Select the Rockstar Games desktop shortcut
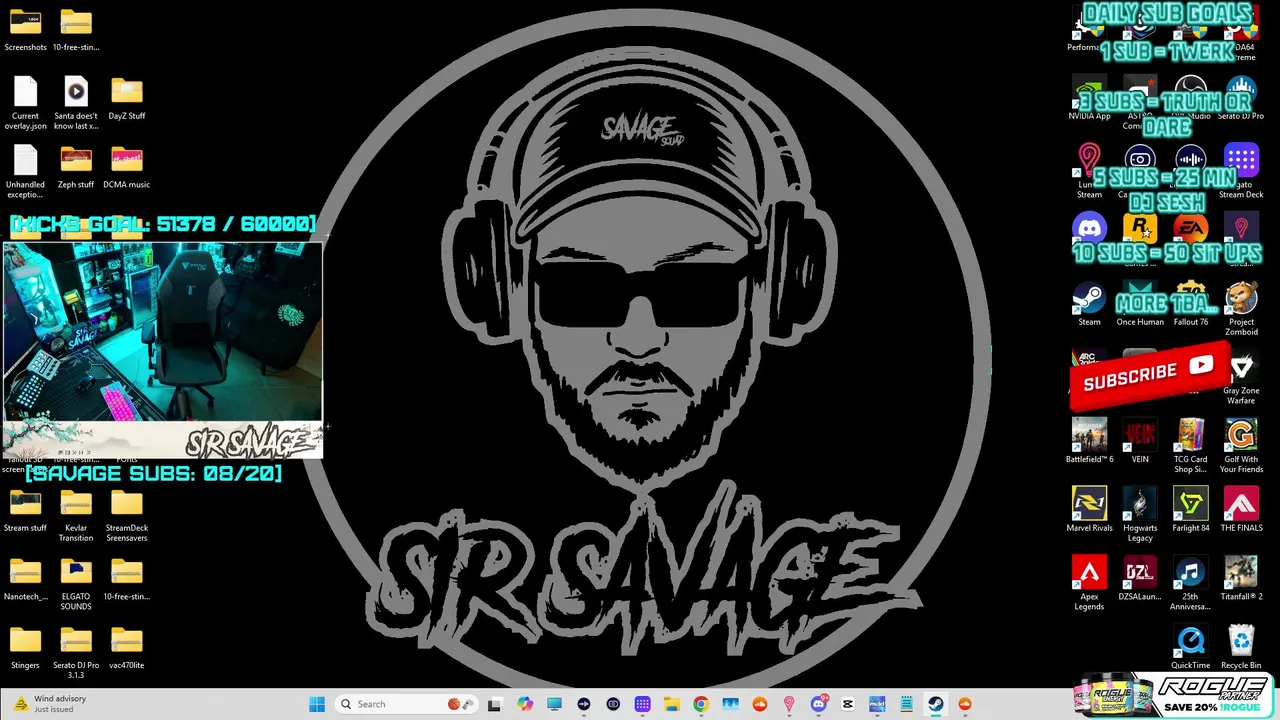The width and height of the screenshot is (1280, 720). click(1140, 230)
